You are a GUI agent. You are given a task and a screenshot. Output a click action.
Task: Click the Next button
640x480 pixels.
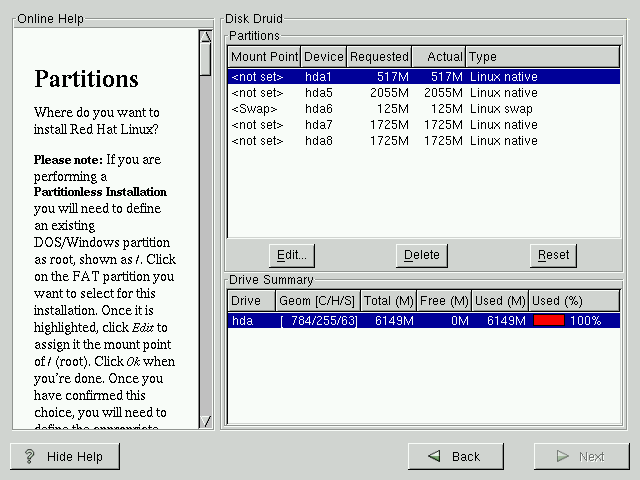click(x=581, y=457)
